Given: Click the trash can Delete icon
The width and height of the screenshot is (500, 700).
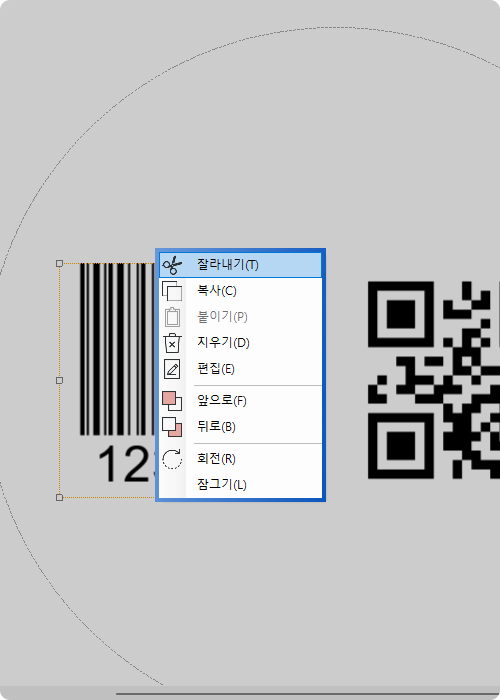Looking at the screenshot, I should point(172,343).
